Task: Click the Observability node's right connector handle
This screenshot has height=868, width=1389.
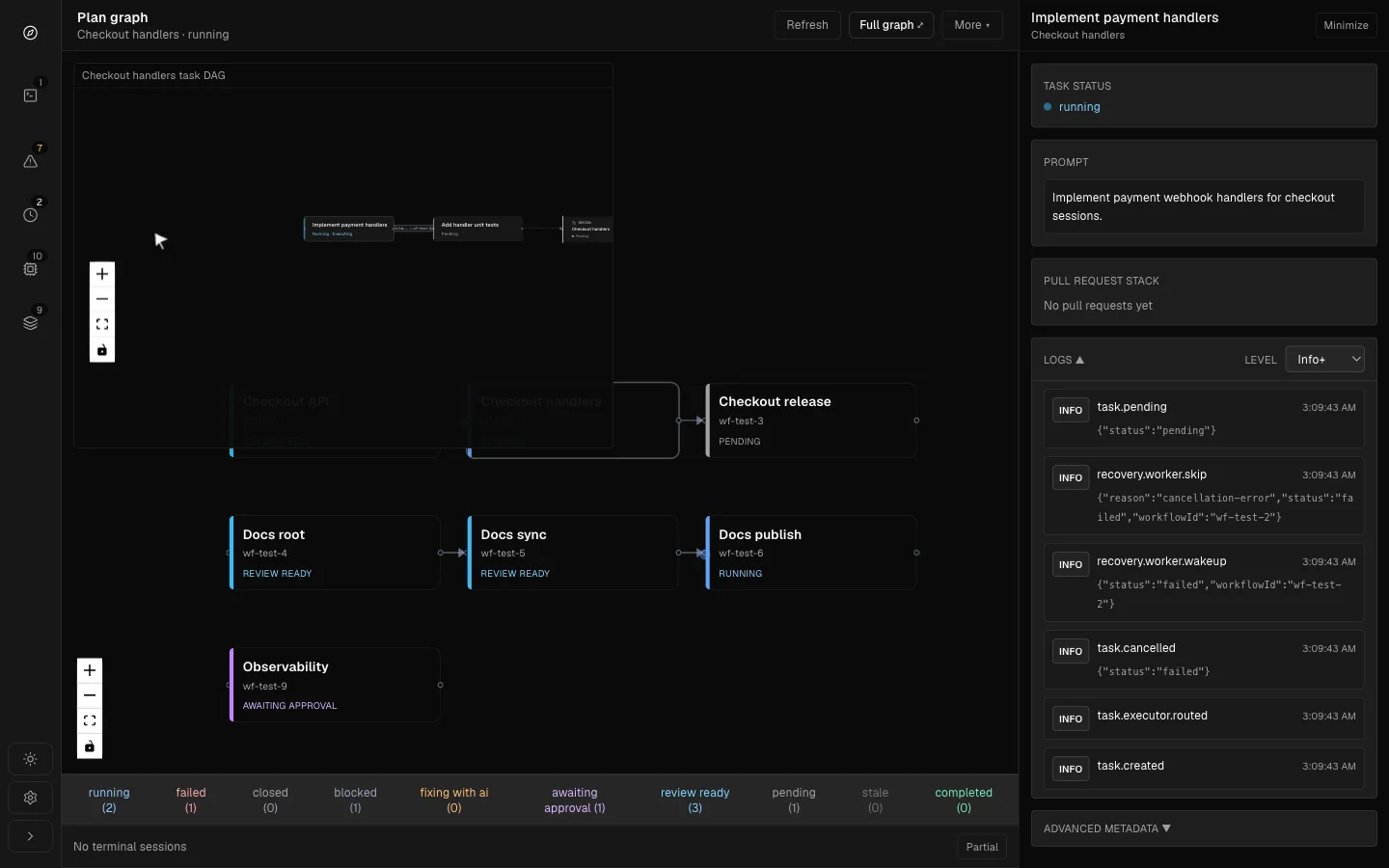Action: click(x=441, y=685)
